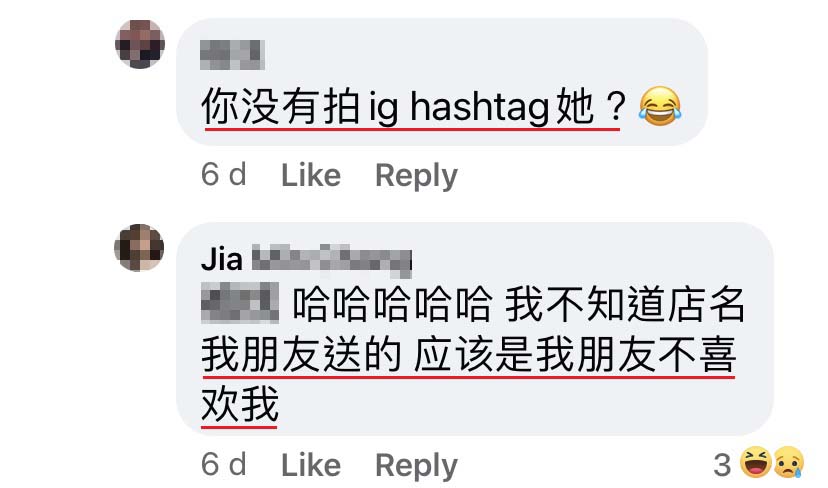Screen dimensions: 828x488
Task: Open the laughing reaction icon beside count 3
Action: [756, 462]
